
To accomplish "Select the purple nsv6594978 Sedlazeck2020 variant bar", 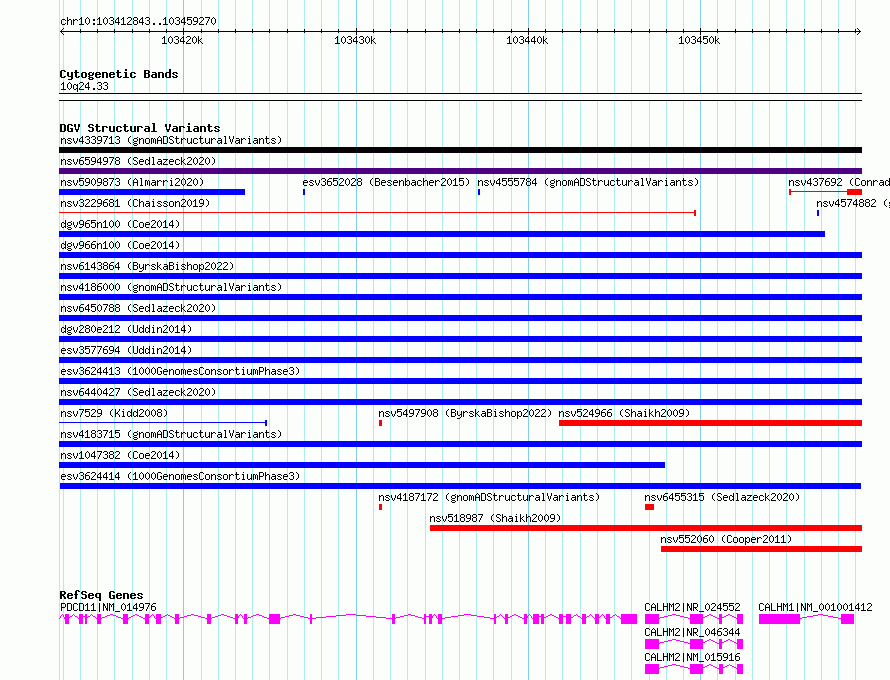I will click(x=460, y=171).
